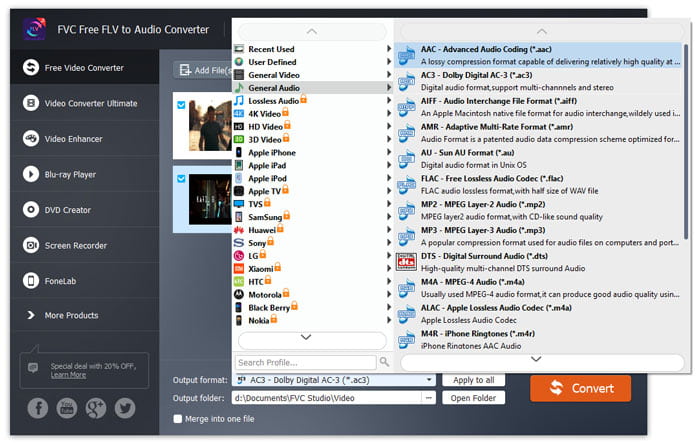Click the Apple TV device icon

(x=239, y=191)
